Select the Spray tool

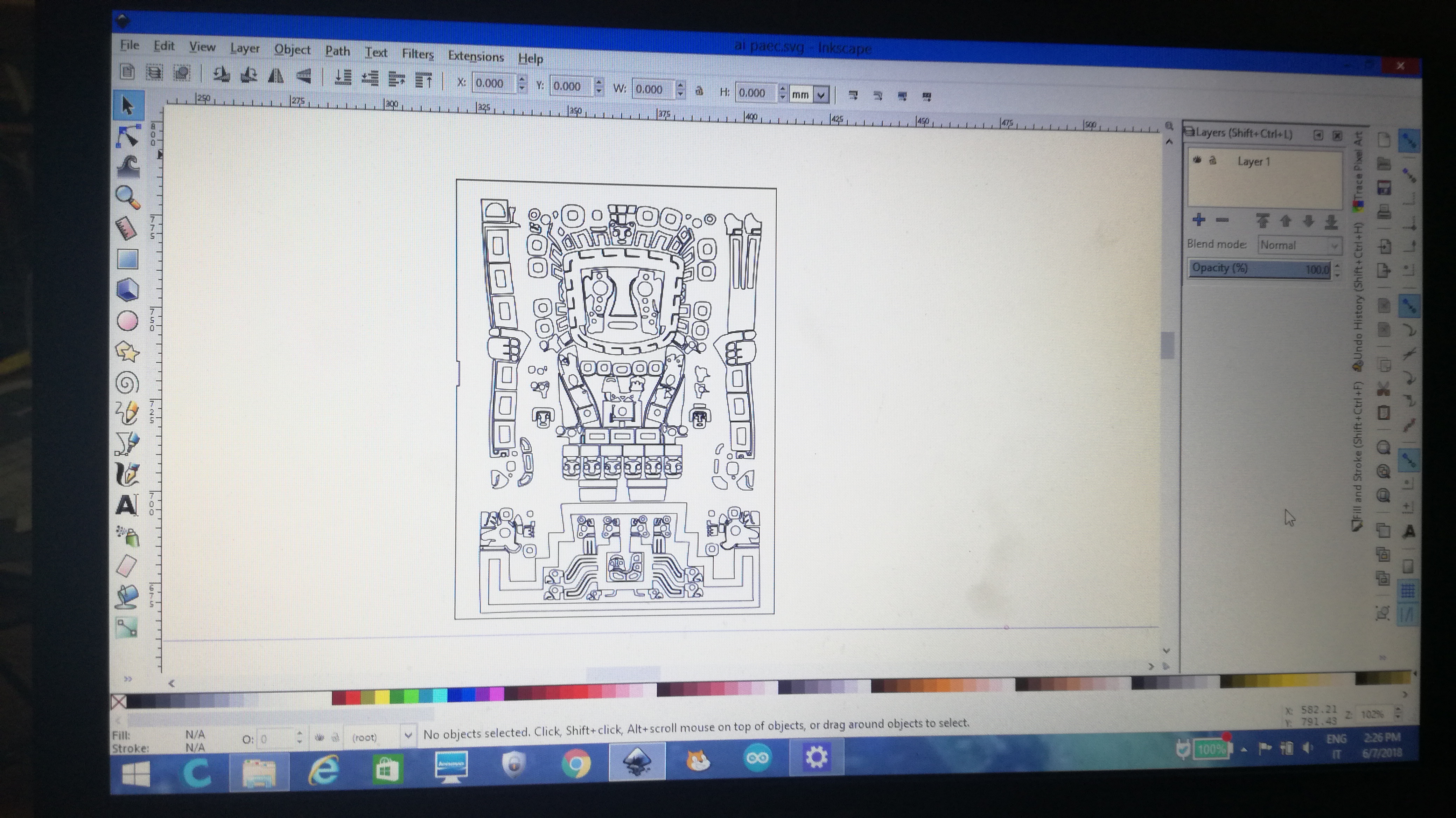[x=127, y=536]
